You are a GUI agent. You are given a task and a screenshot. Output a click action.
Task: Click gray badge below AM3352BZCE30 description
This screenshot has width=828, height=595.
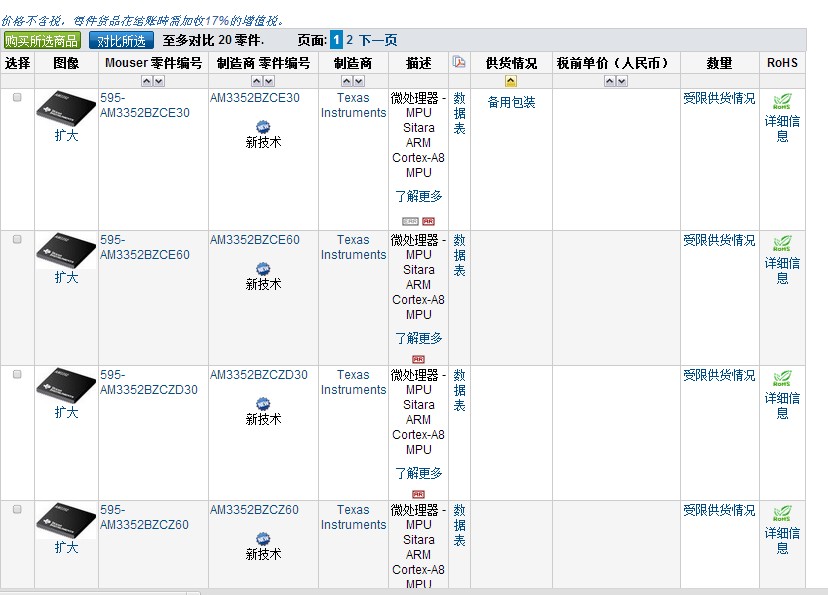tap(410, 221)
